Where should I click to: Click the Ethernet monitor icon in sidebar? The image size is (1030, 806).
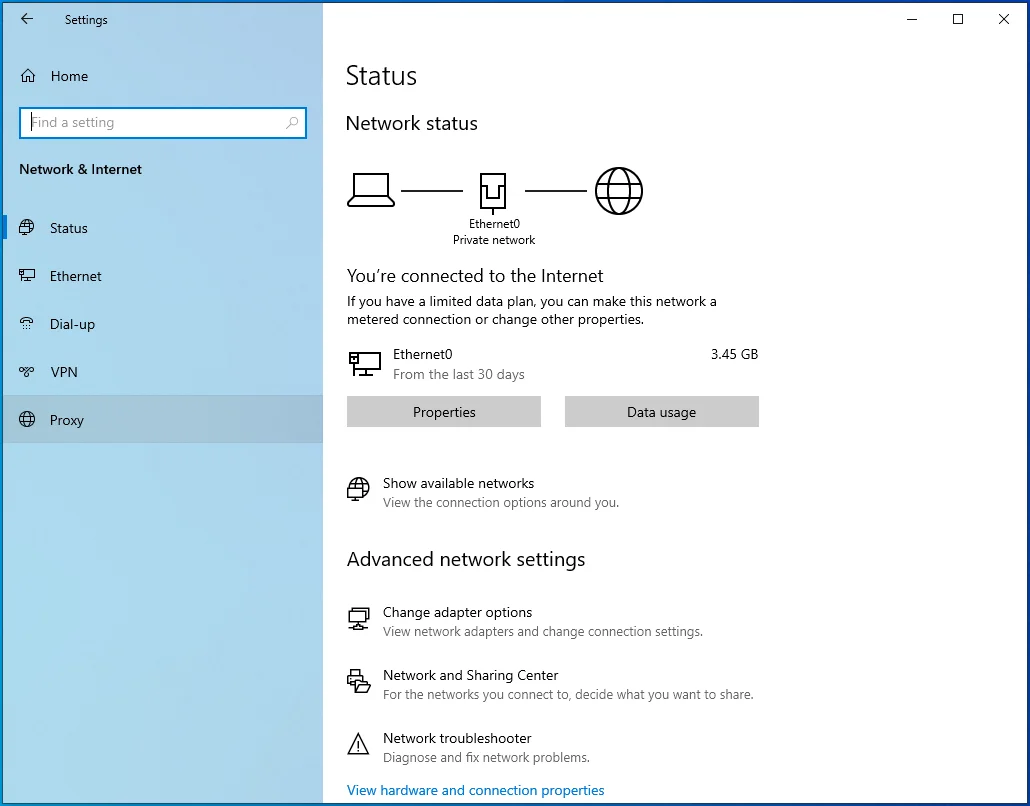point(27,276)
